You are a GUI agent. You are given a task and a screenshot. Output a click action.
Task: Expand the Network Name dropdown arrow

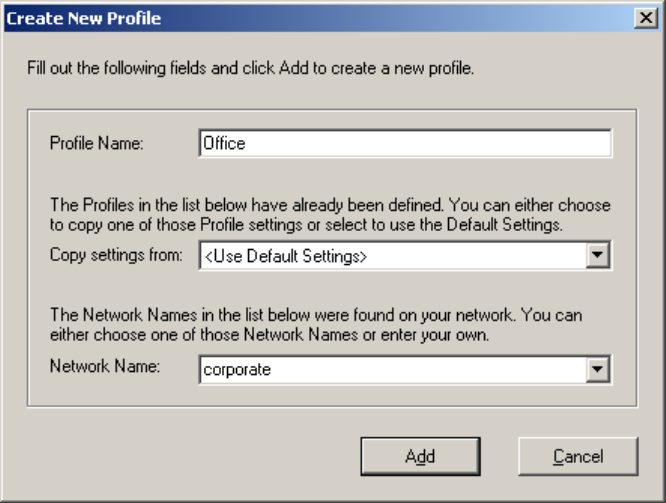(x=597, y=369)
